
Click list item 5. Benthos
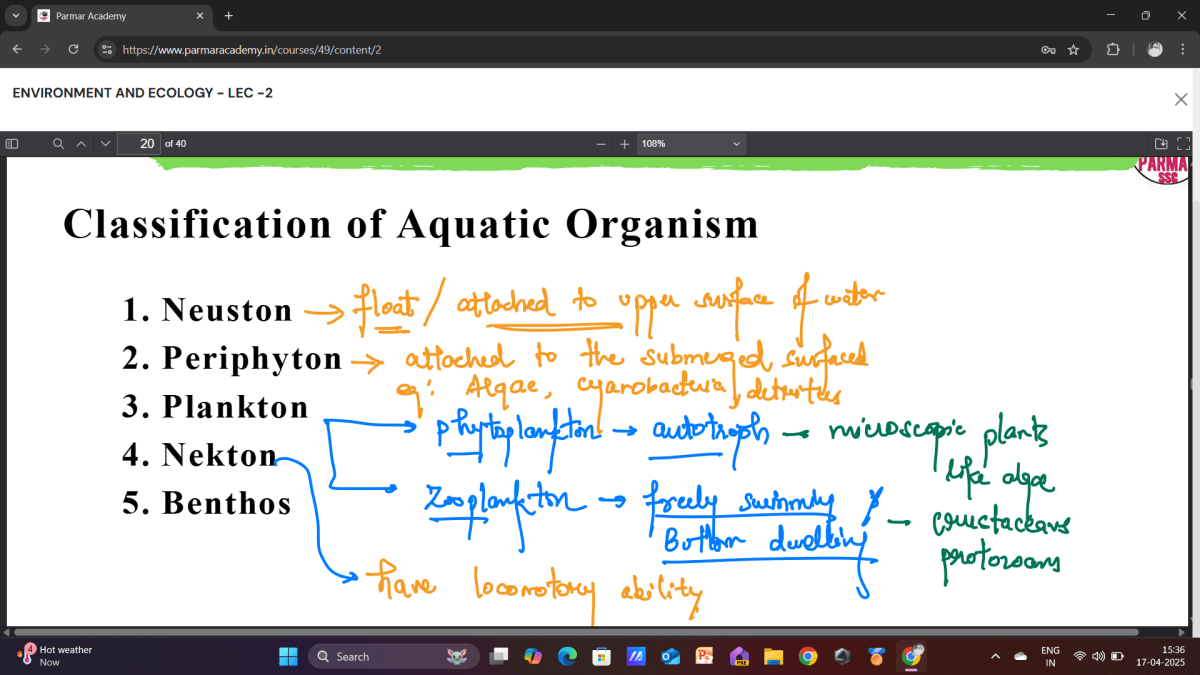[x=207, y=503]
